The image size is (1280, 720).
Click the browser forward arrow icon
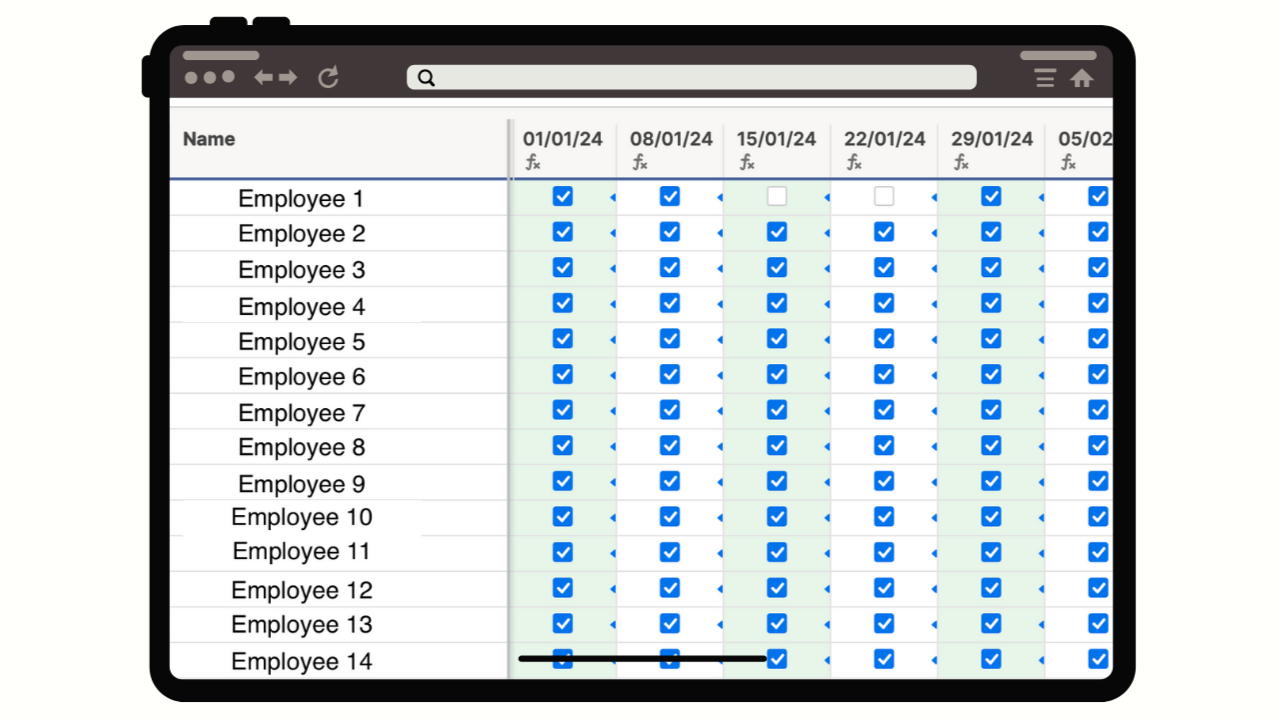(288, 78)
